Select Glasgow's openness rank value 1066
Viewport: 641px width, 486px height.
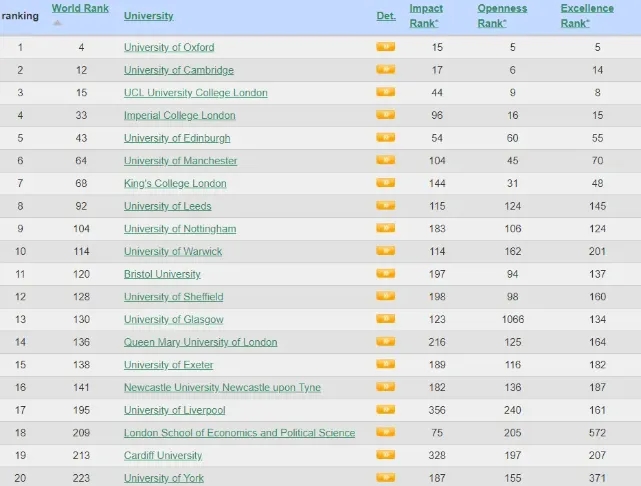pyautogui.click(x=513, y=320)
